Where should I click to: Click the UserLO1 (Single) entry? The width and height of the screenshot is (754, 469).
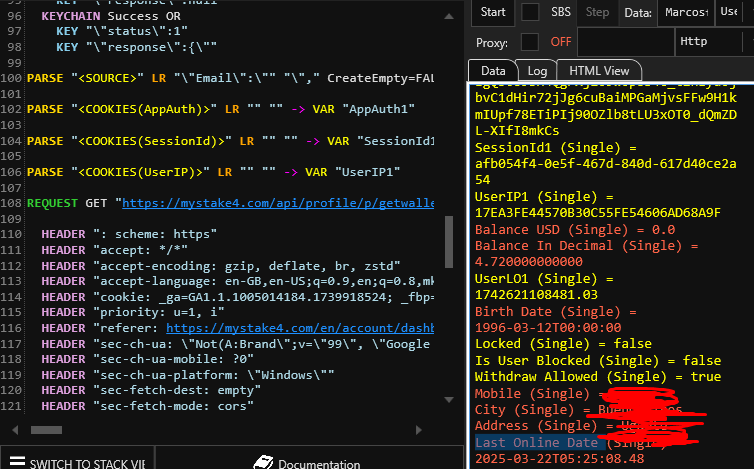(x=544, y=286)
